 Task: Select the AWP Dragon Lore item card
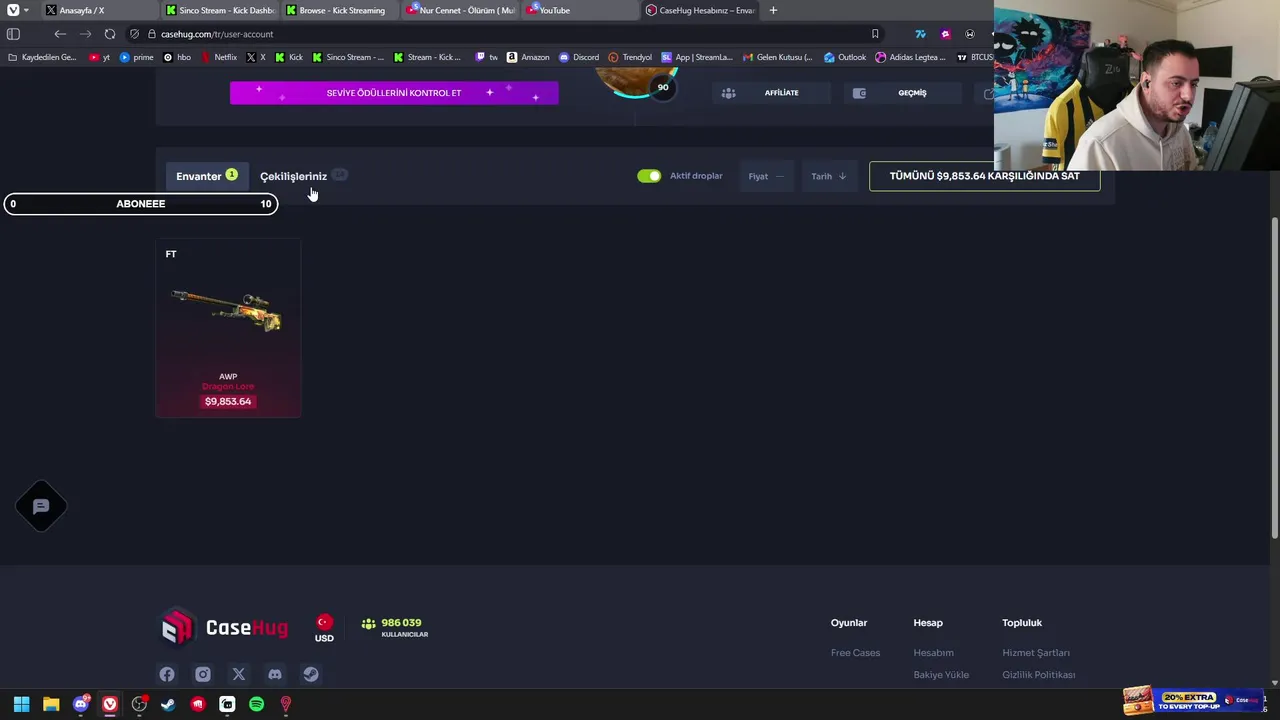pos(228,328)
